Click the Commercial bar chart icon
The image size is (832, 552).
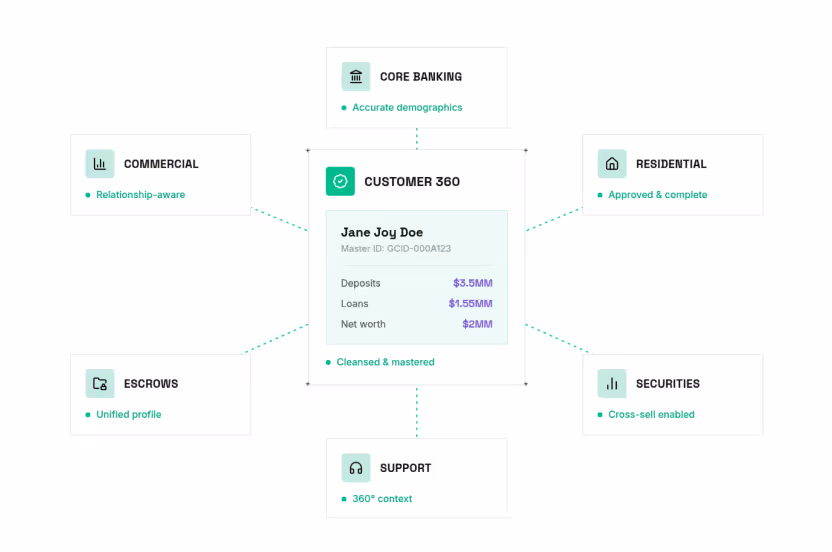100,163
